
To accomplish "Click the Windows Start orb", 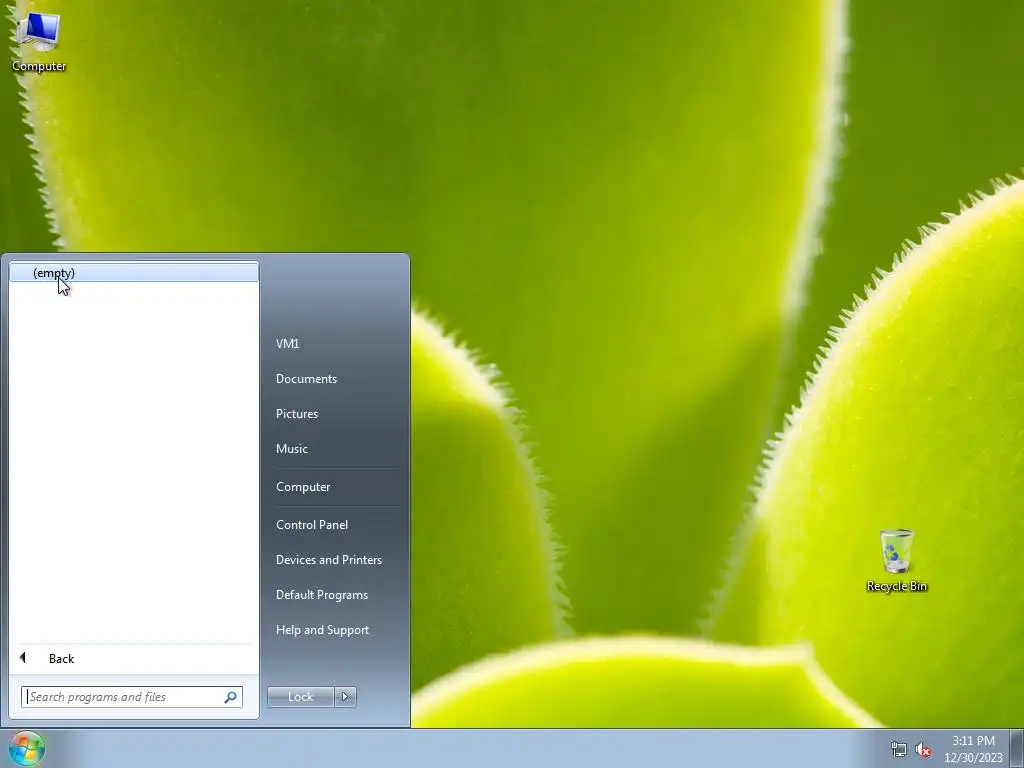I will [x=26, y=748].
